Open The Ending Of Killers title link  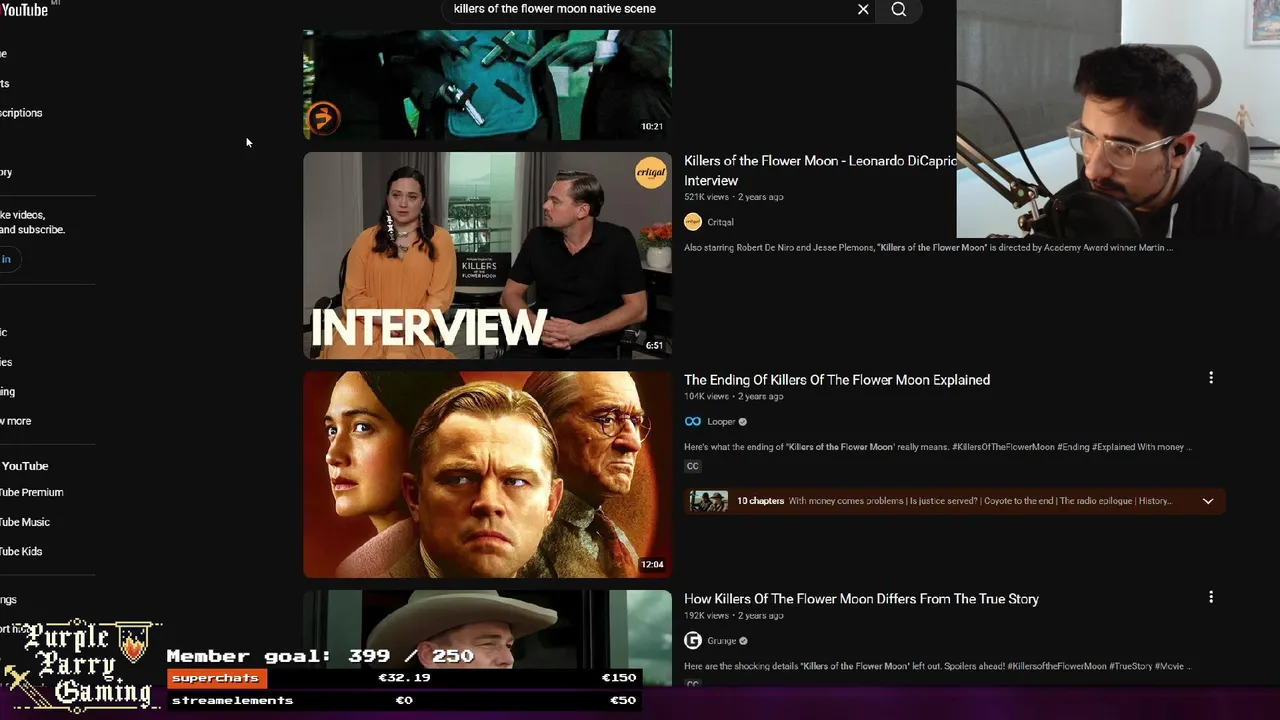pyautogui.click(x=837, y=380)
